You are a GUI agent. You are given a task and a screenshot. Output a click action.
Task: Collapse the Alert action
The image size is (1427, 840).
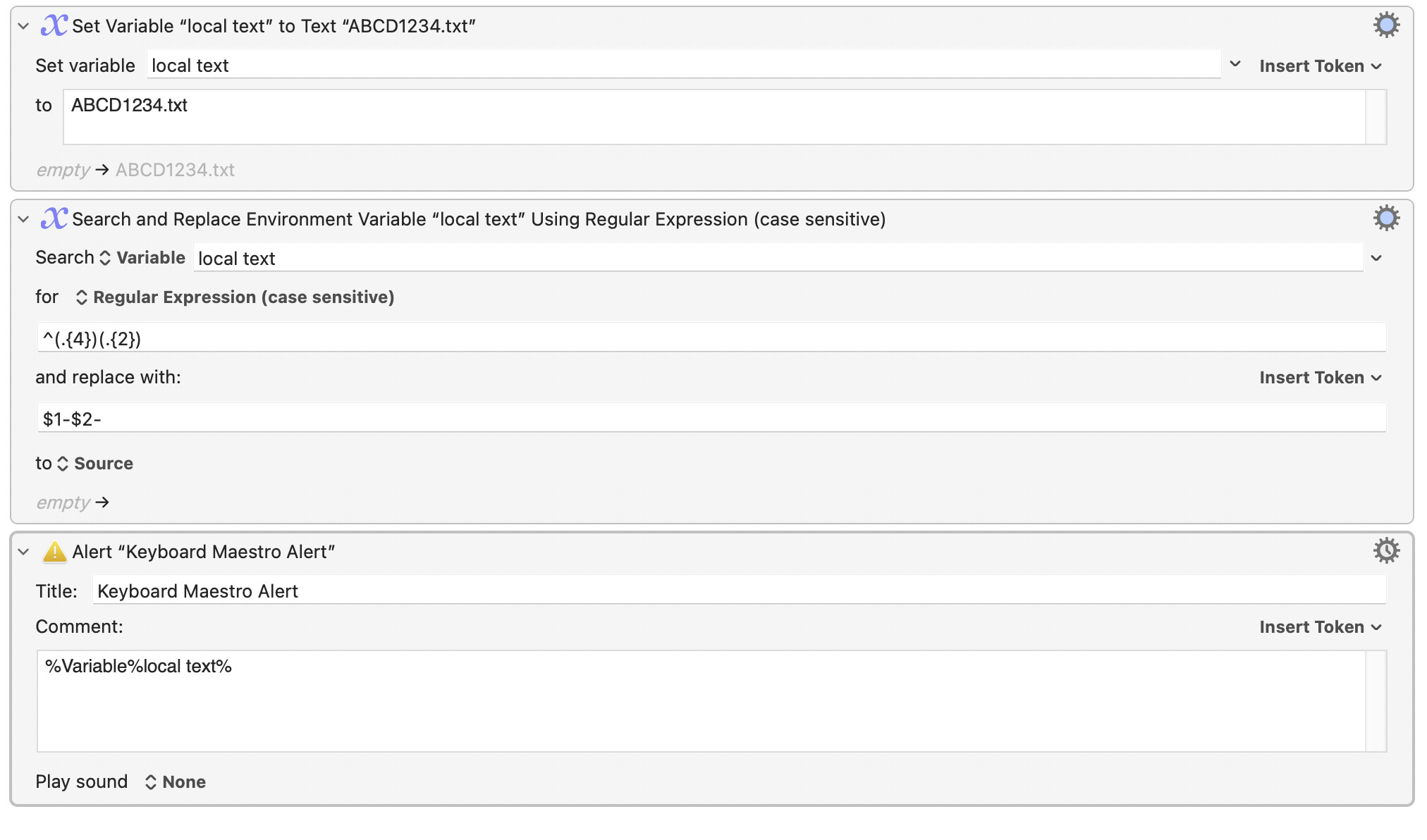pos(23,552)
